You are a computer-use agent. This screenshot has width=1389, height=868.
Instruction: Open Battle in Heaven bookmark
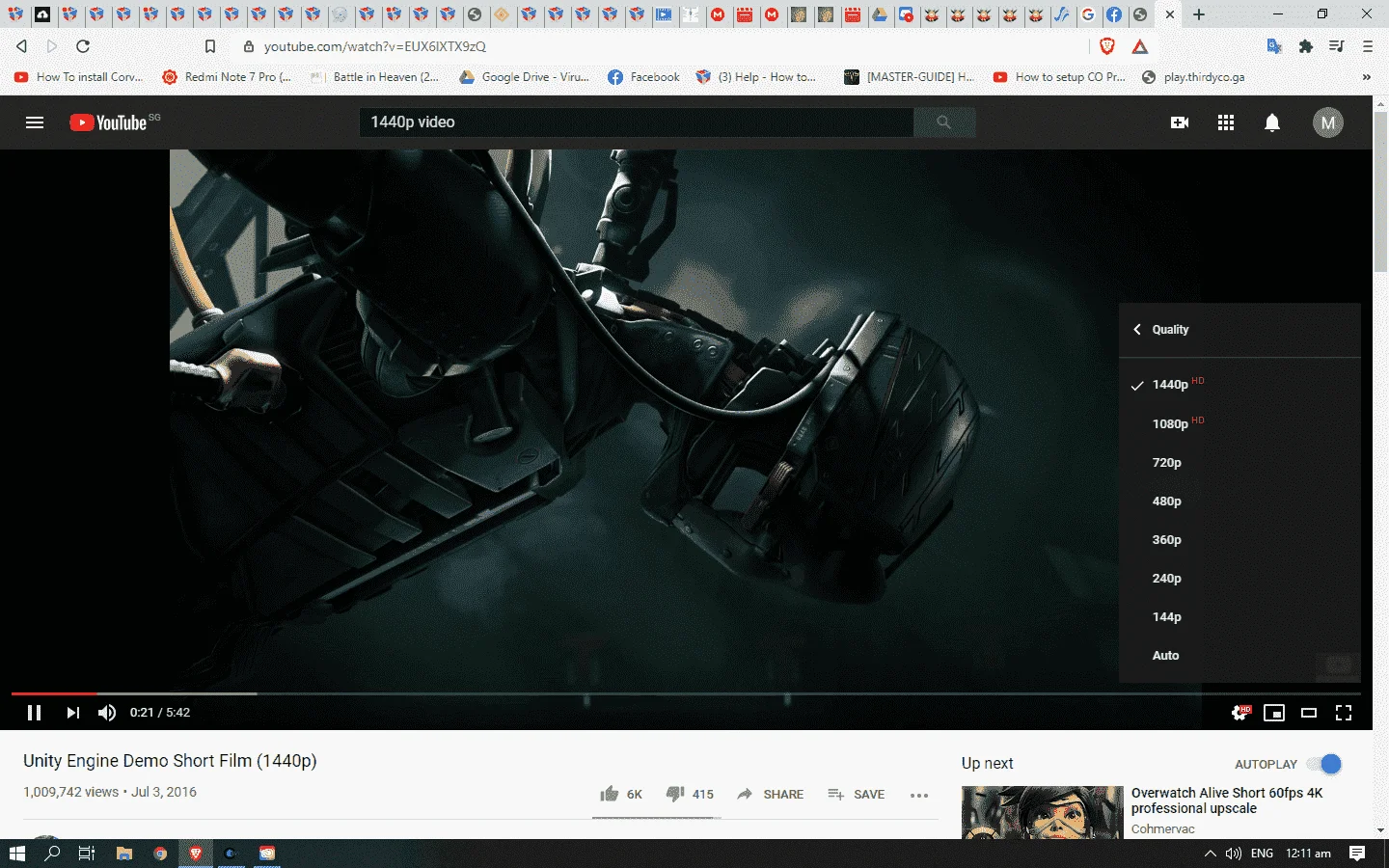coord(374,77)
